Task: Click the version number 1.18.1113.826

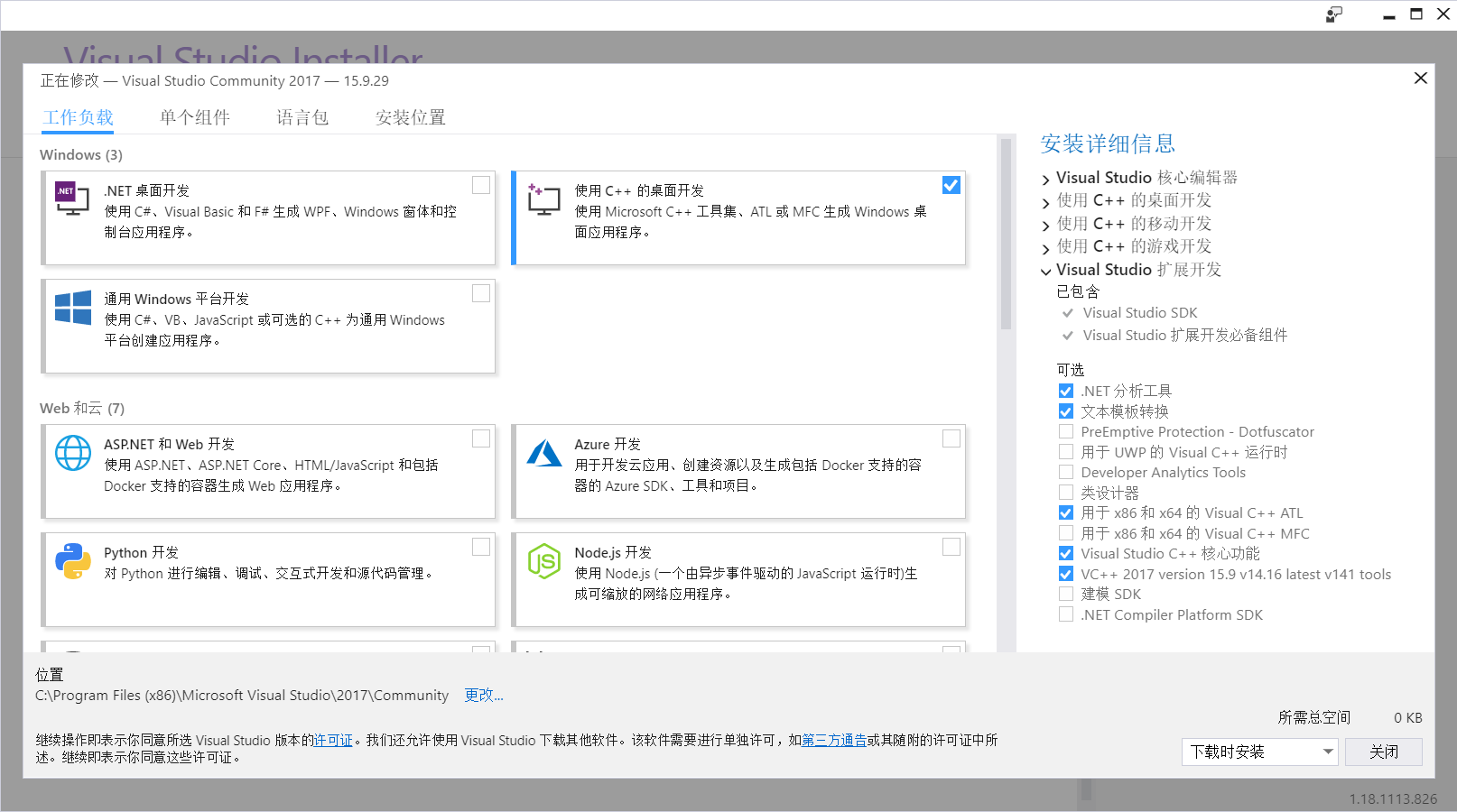Action: (x=1393, y=798)
